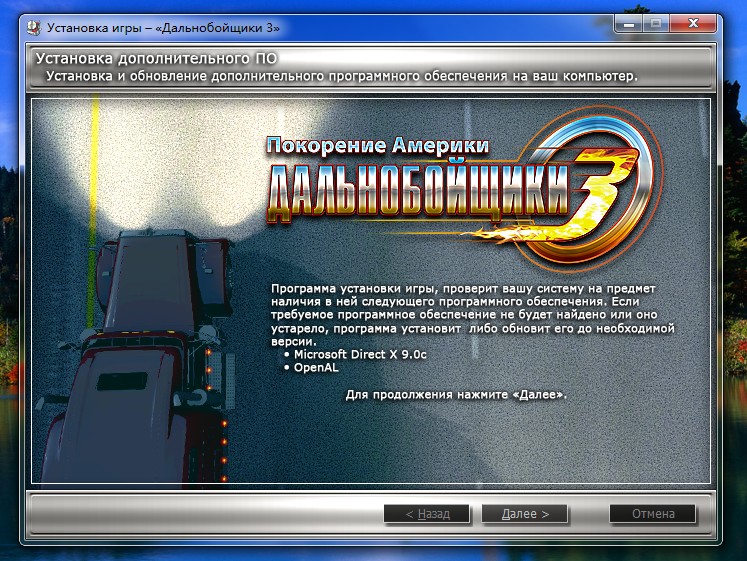Image resolution: width=747 pixels, height=561 pixels.
Task: Click the «Установка дополнительного ПО» heading
Action: coord(157,59)
